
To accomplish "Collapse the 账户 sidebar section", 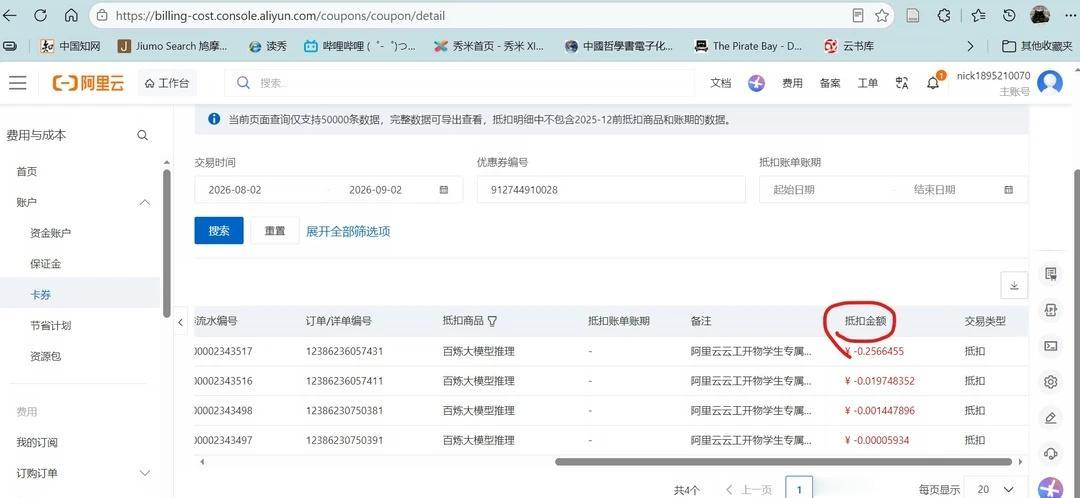I will pos(145,203).
